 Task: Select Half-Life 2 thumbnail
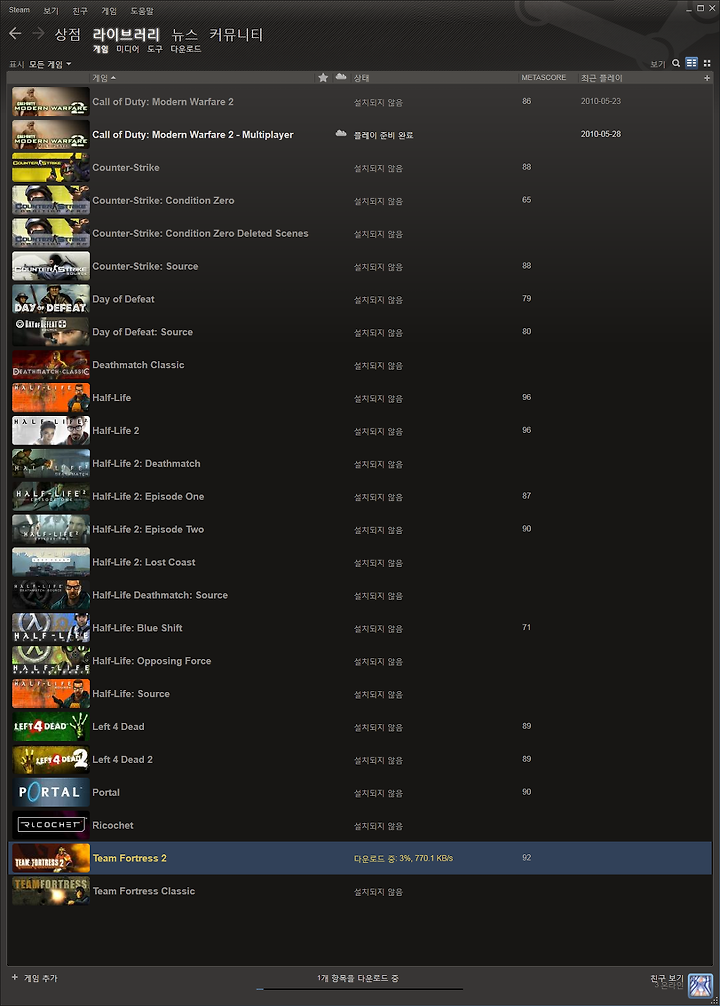coord(51,431)
